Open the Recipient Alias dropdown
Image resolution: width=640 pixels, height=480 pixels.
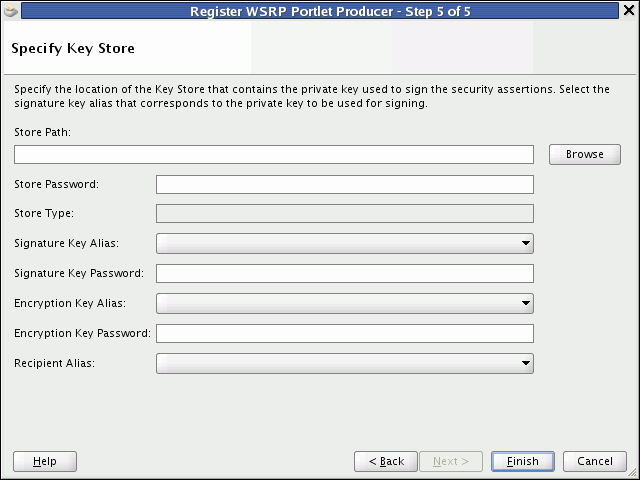pos(345,363)
